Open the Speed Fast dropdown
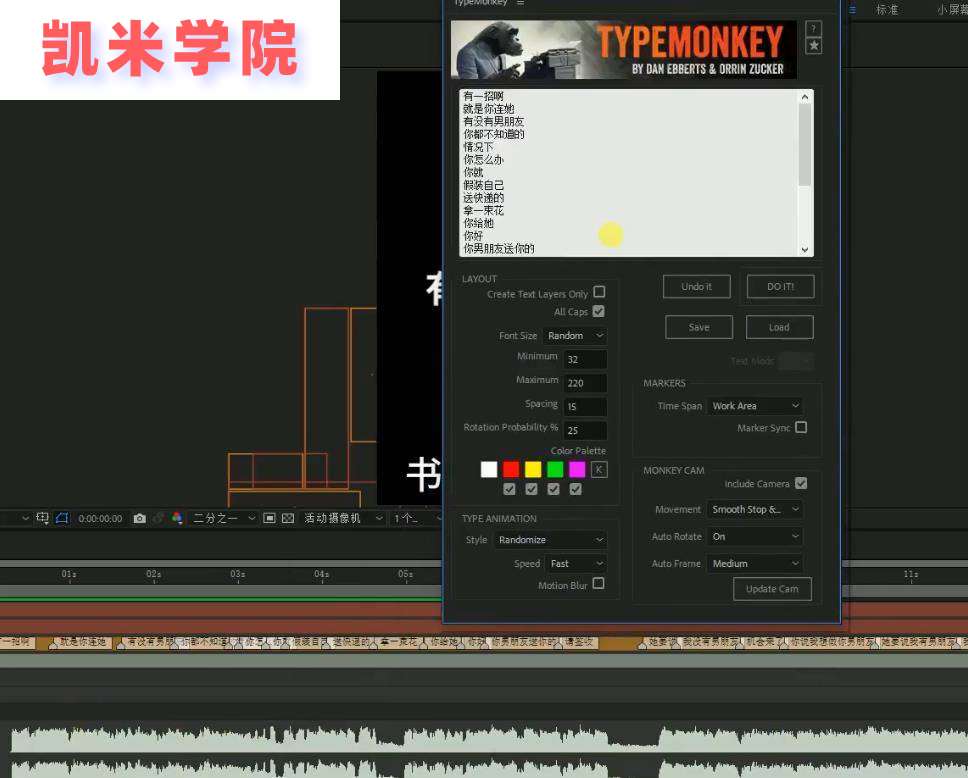 (577, 563)
